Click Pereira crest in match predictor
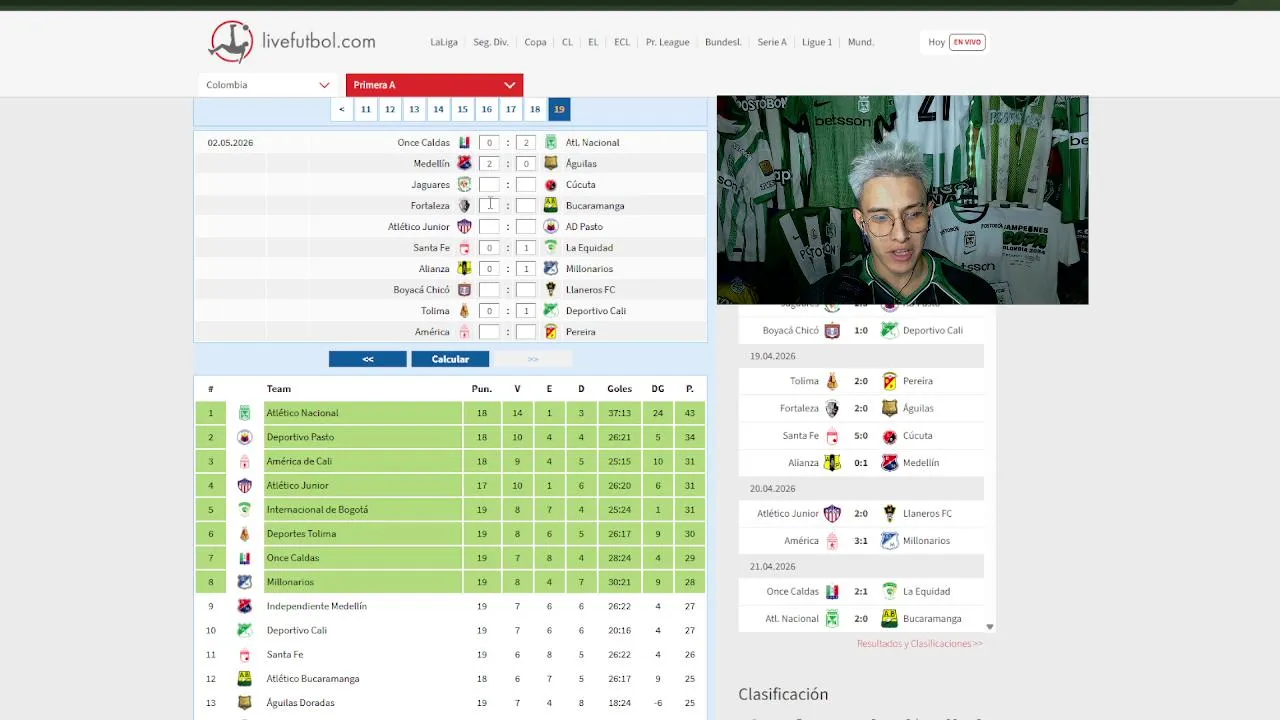1280x720 pixels. [550, 332]
